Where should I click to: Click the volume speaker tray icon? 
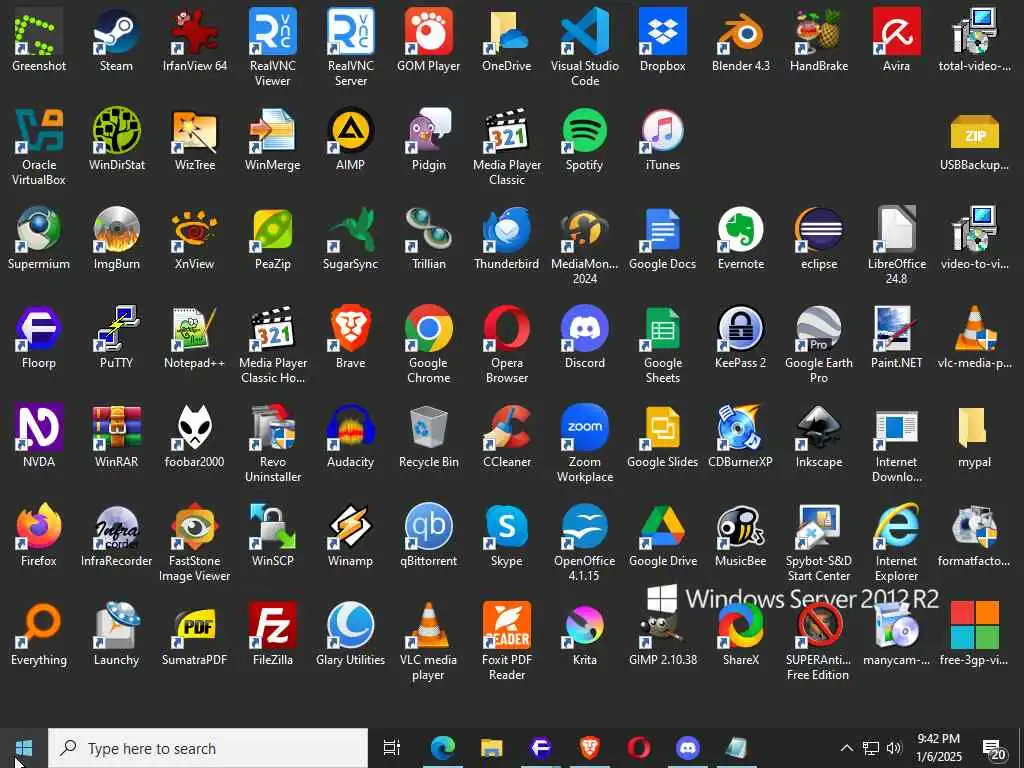pos(893,748)
